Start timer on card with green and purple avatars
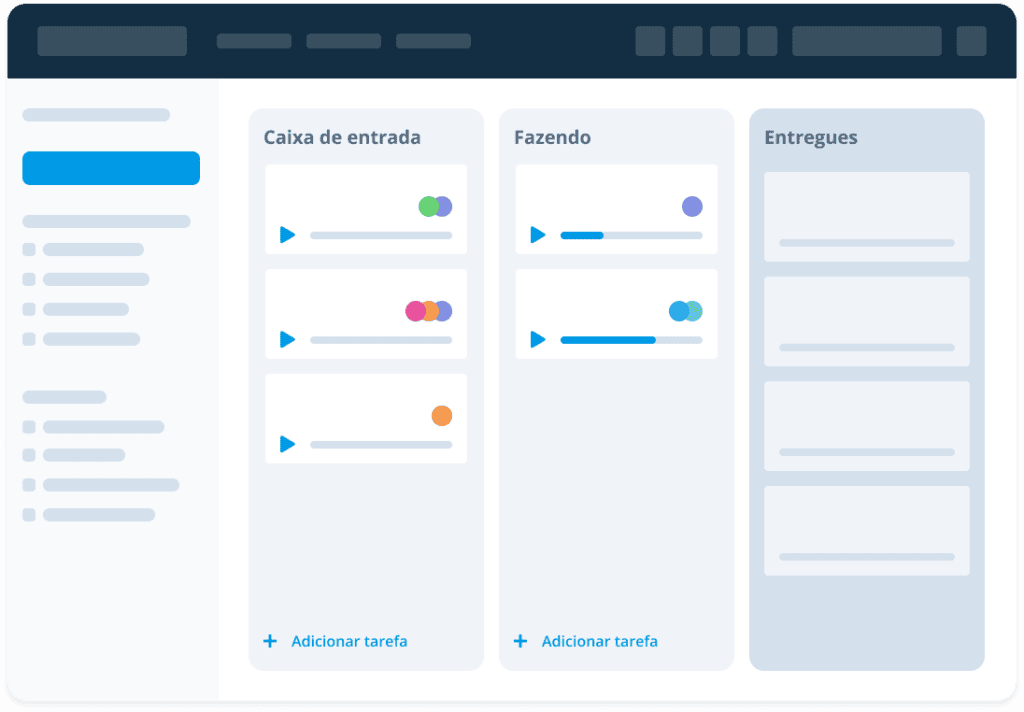This screenshot has width=1024, height=712. pos(287,235)
